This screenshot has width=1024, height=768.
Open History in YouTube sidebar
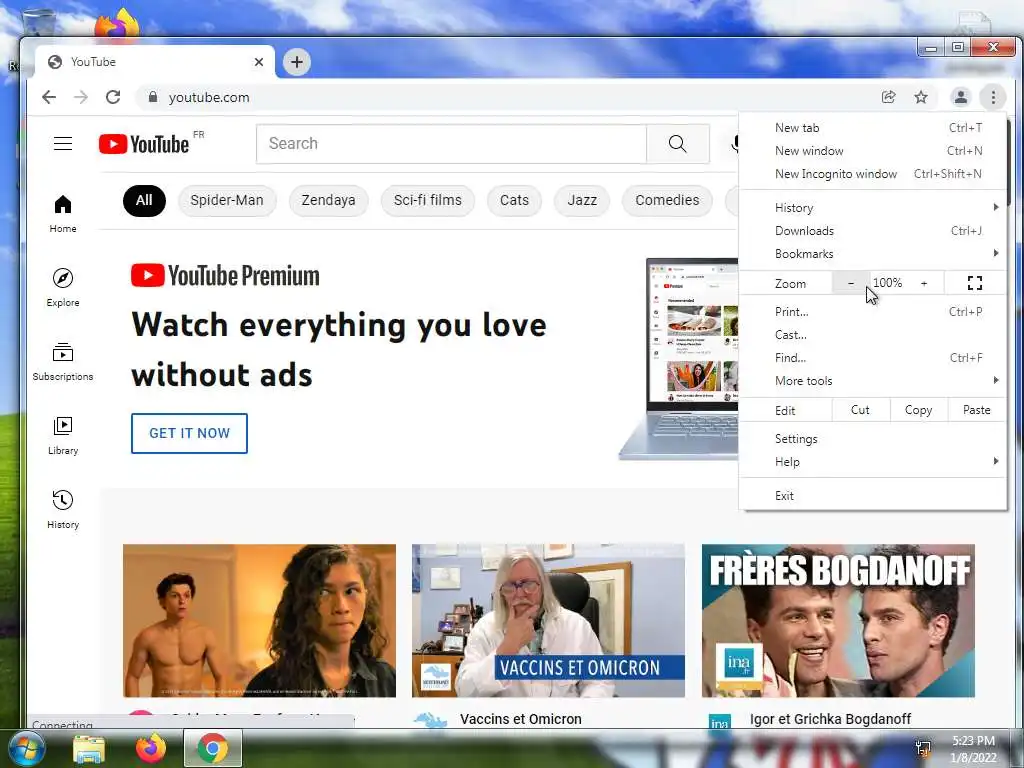point(63,510)
